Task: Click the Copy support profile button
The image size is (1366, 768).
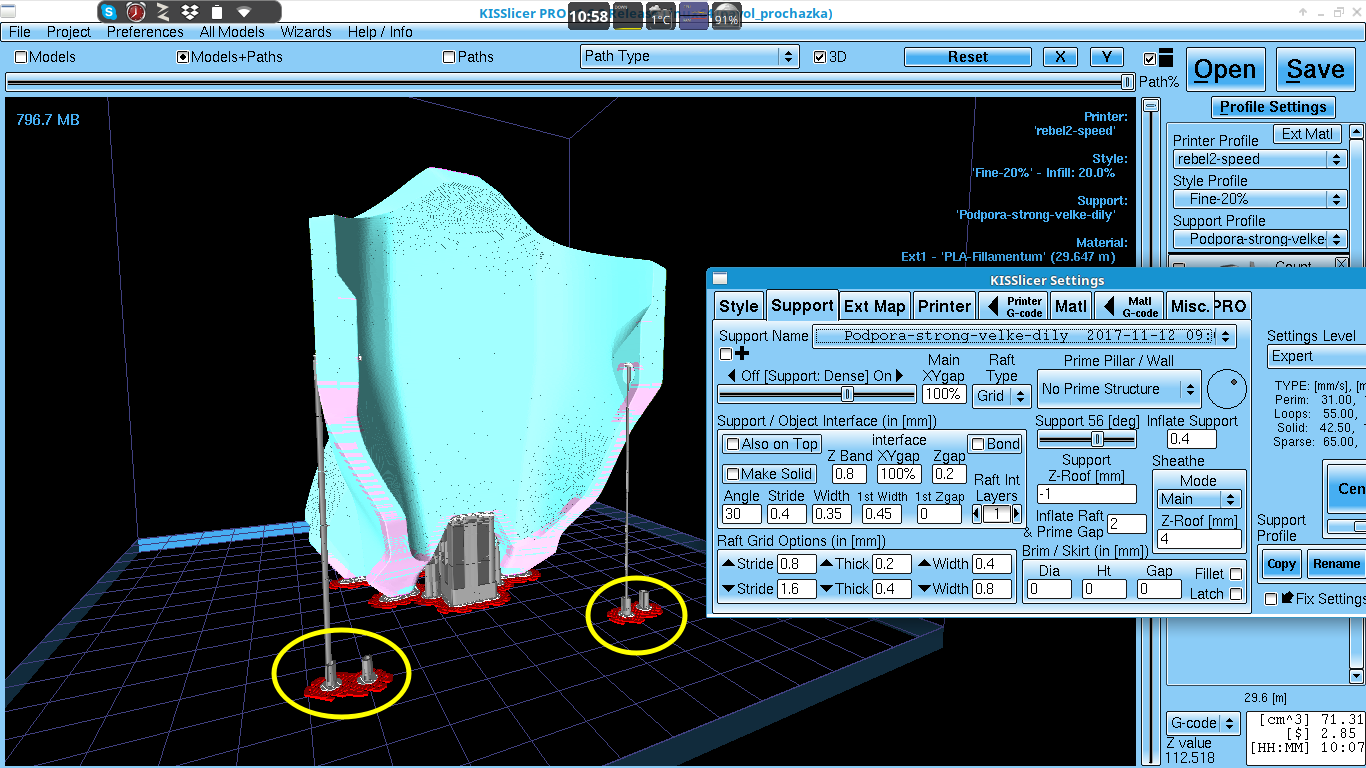Action: pyautogui.click(x=1281, y=564)
